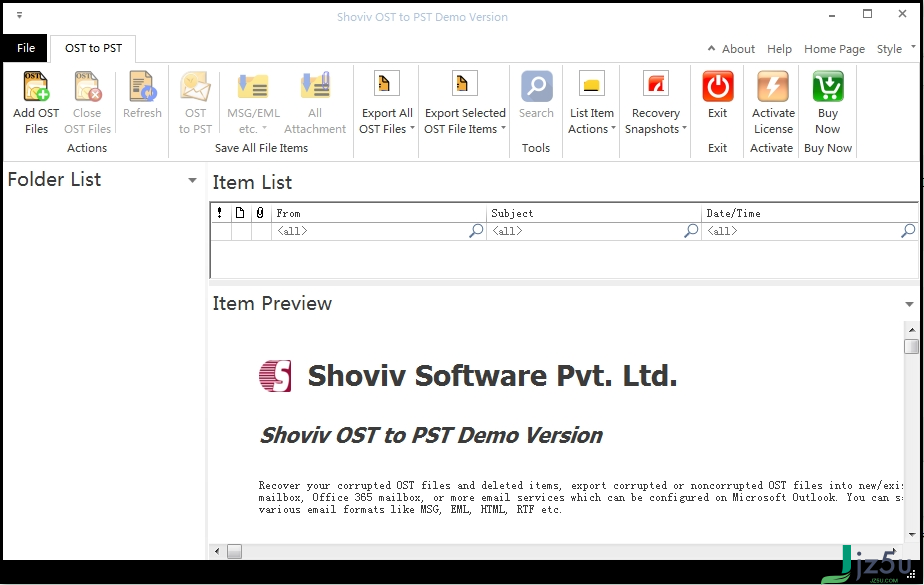
Task: Sort by the From column header
Action: [378, 213]
